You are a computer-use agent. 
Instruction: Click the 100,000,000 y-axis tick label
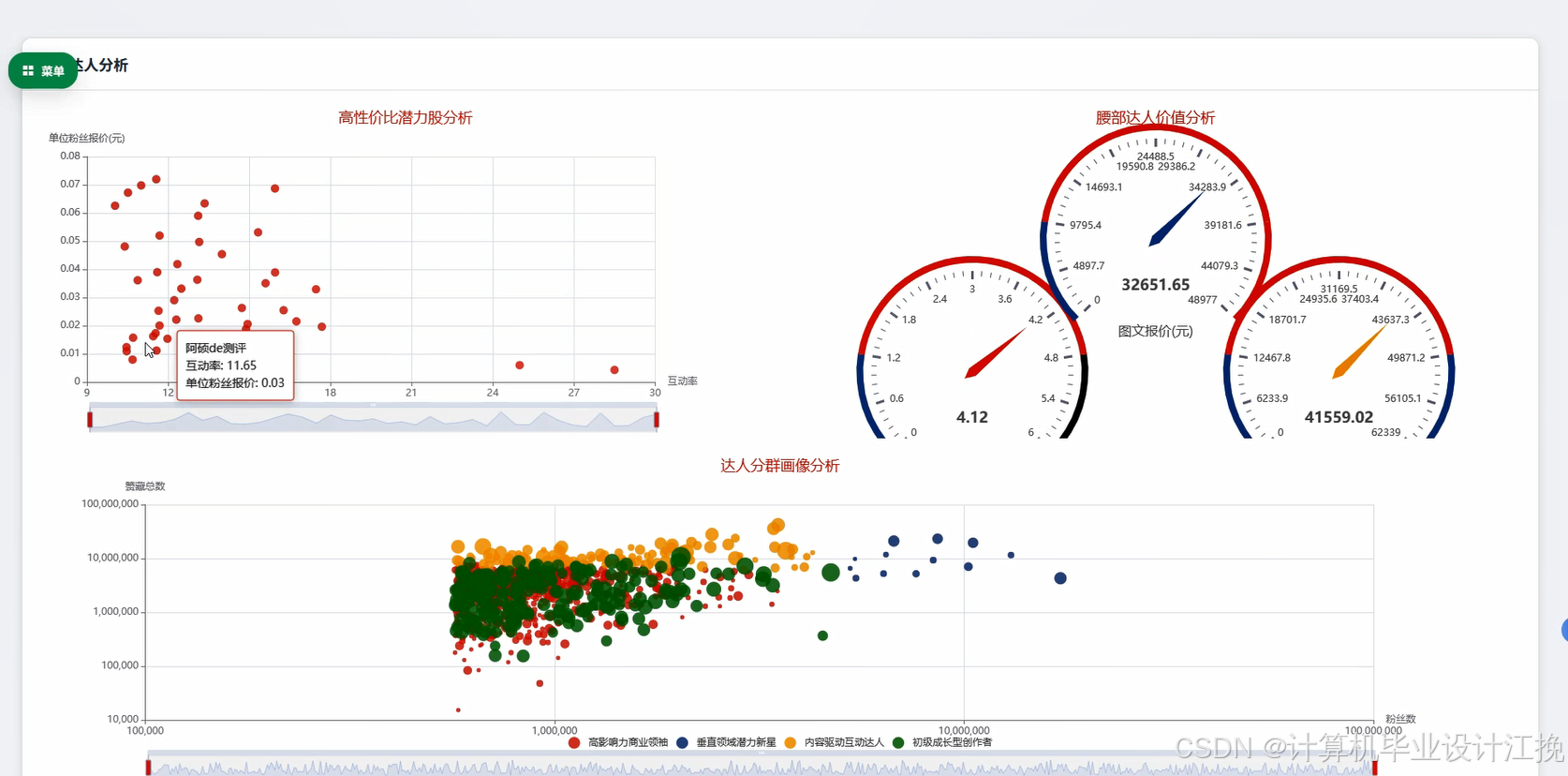(111, 503)
